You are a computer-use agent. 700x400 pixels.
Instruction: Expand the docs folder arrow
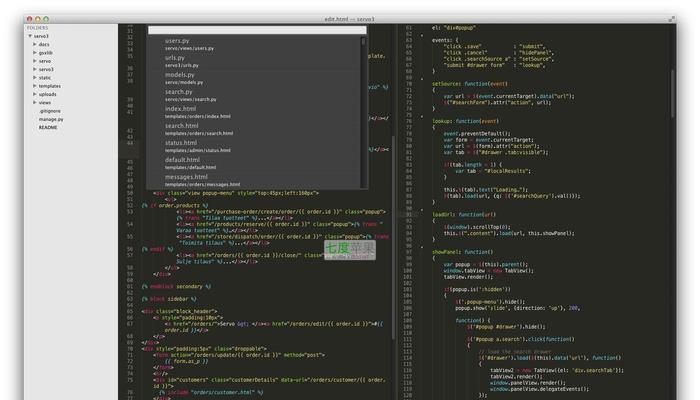tap(35, 44)
